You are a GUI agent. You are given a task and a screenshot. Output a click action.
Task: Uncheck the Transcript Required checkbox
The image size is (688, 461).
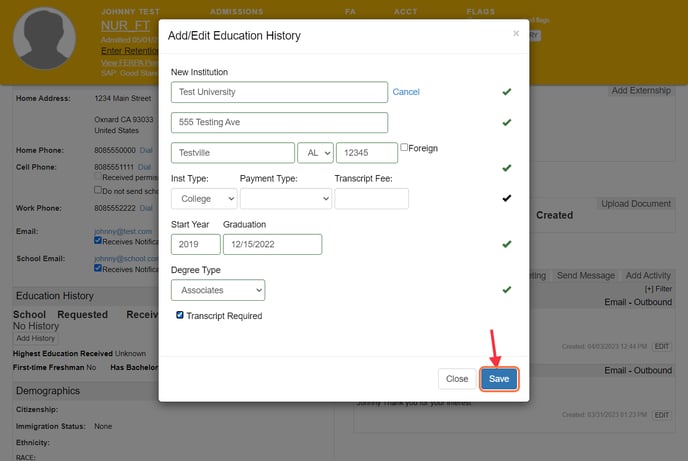point(180,315)
